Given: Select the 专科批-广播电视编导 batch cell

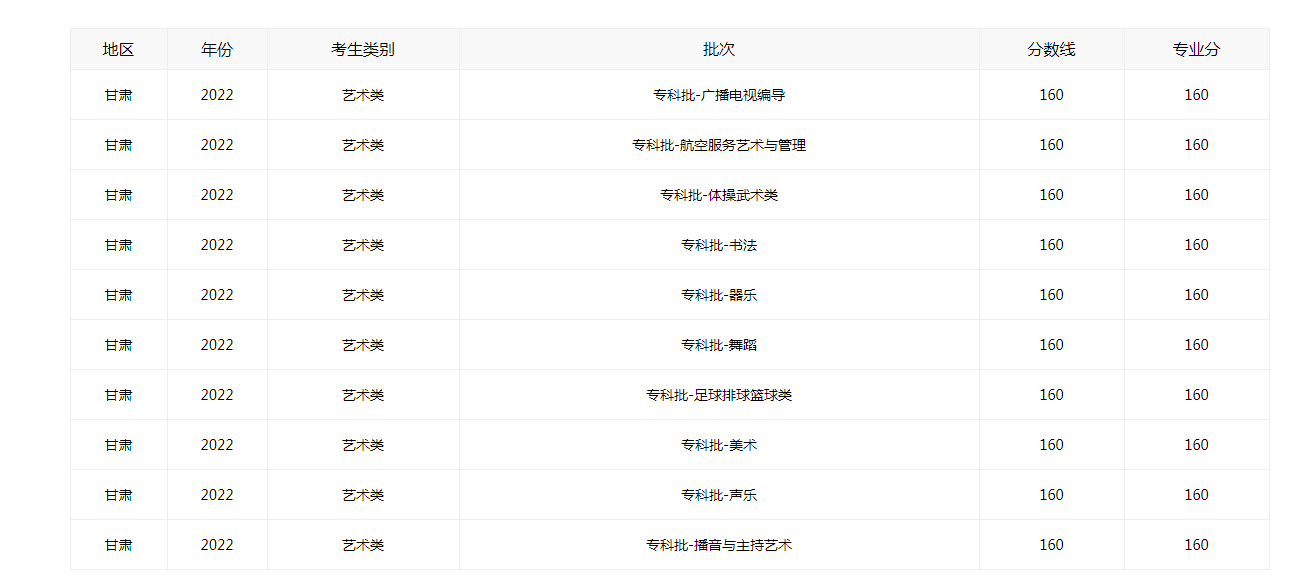Looking at the screenshot, I should click(719, 95).
